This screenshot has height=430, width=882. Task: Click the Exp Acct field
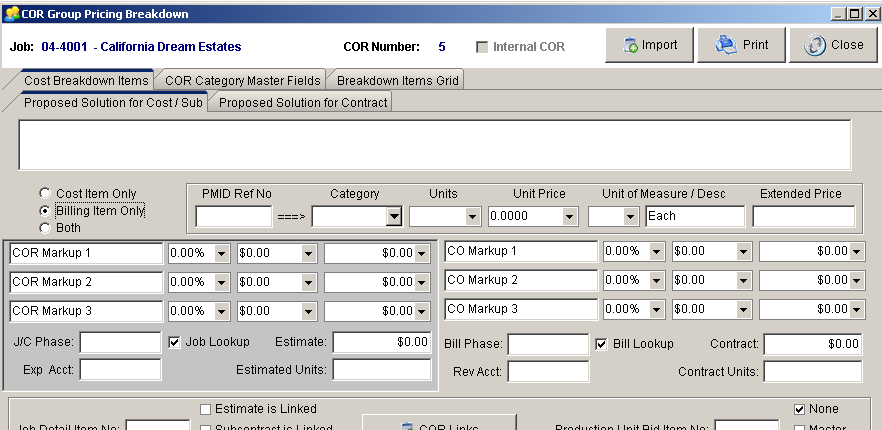120,370
